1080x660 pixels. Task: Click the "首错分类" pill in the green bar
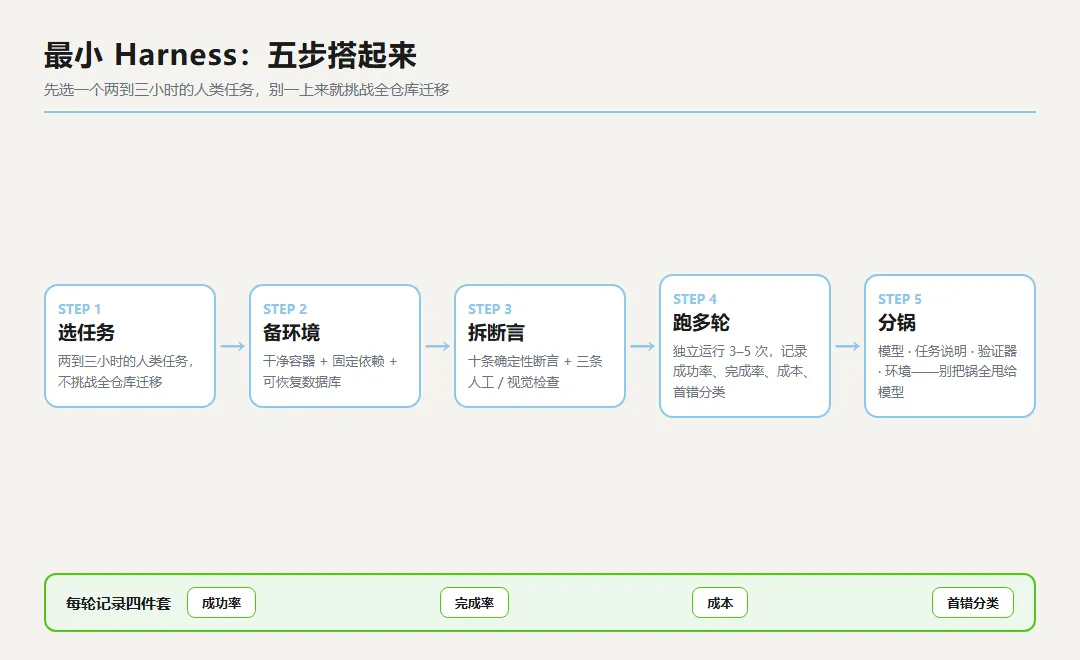click(x=973, y=603)
